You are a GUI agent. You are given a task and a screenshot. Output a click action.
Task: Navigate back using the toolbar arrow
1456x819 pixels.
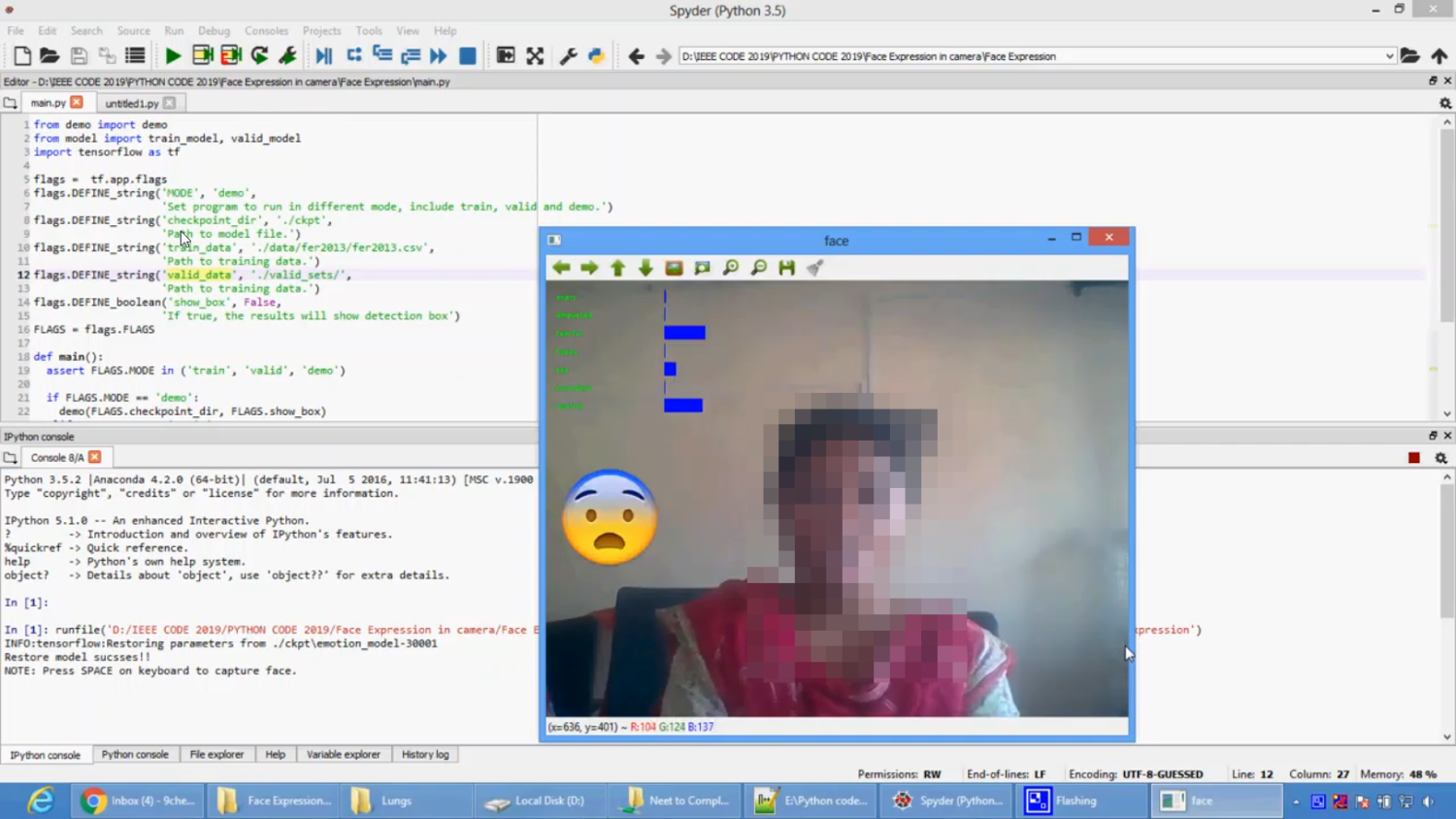pyautogui.click(x=636, y=56)
